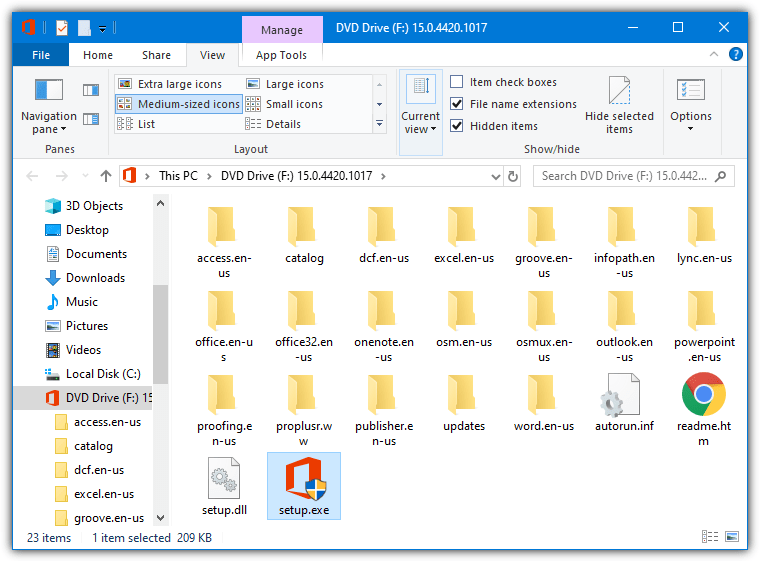Viewport: 760px width, 561px height.
Task: Open Local Disk (C:) in navigation pane
Action: [95, 374]
